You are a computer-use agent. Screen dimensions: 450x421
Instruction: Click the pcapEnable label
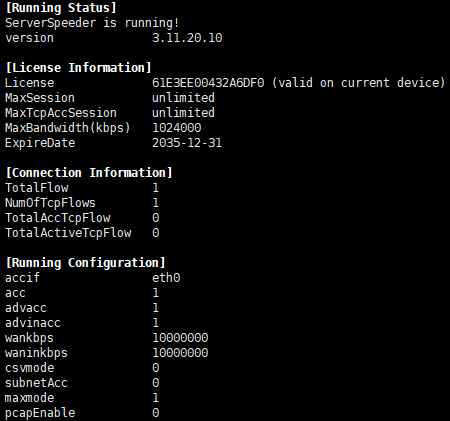(40, 413)
